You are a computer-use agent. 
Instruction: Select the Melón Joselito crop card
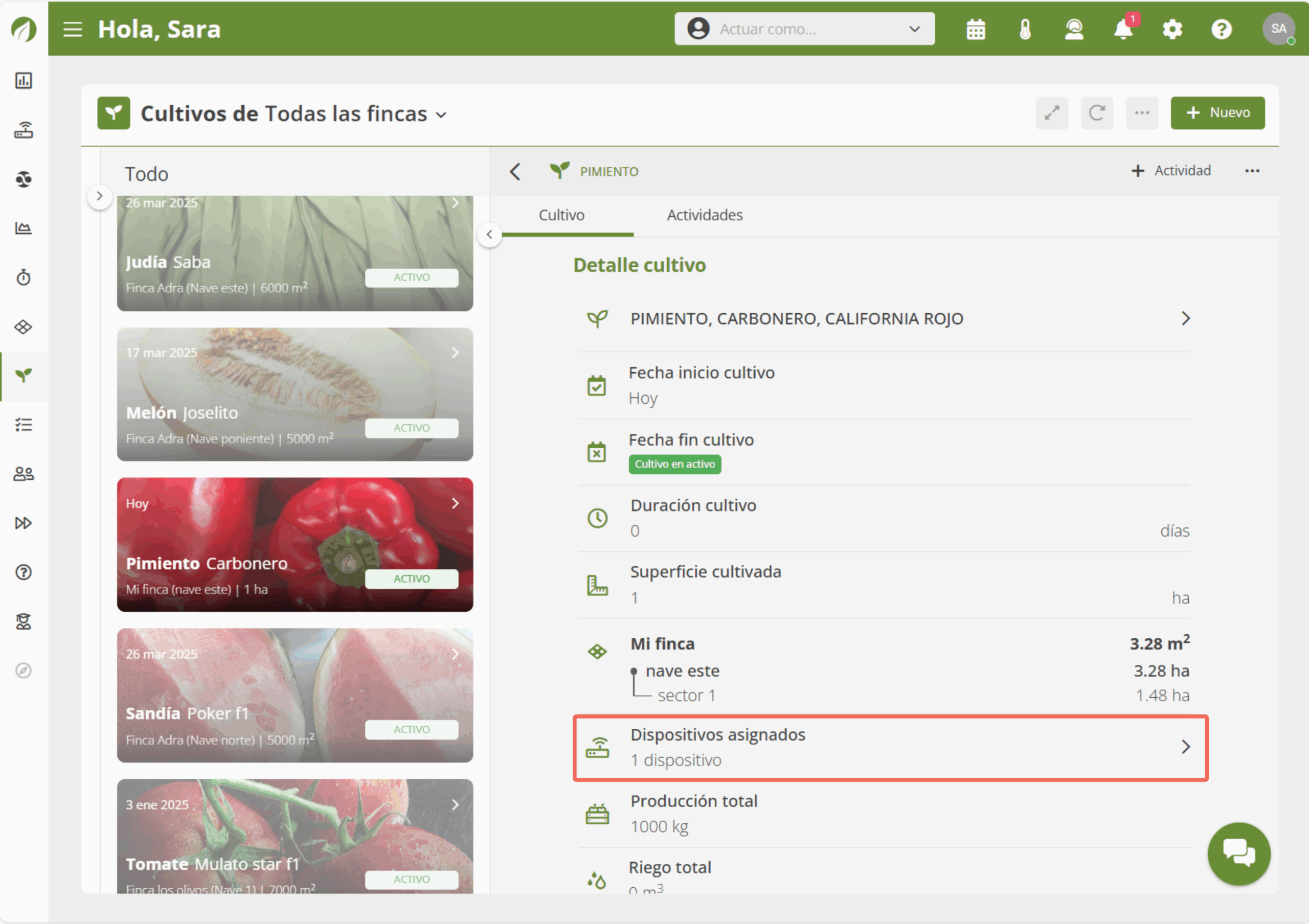(x=295, y=394)
